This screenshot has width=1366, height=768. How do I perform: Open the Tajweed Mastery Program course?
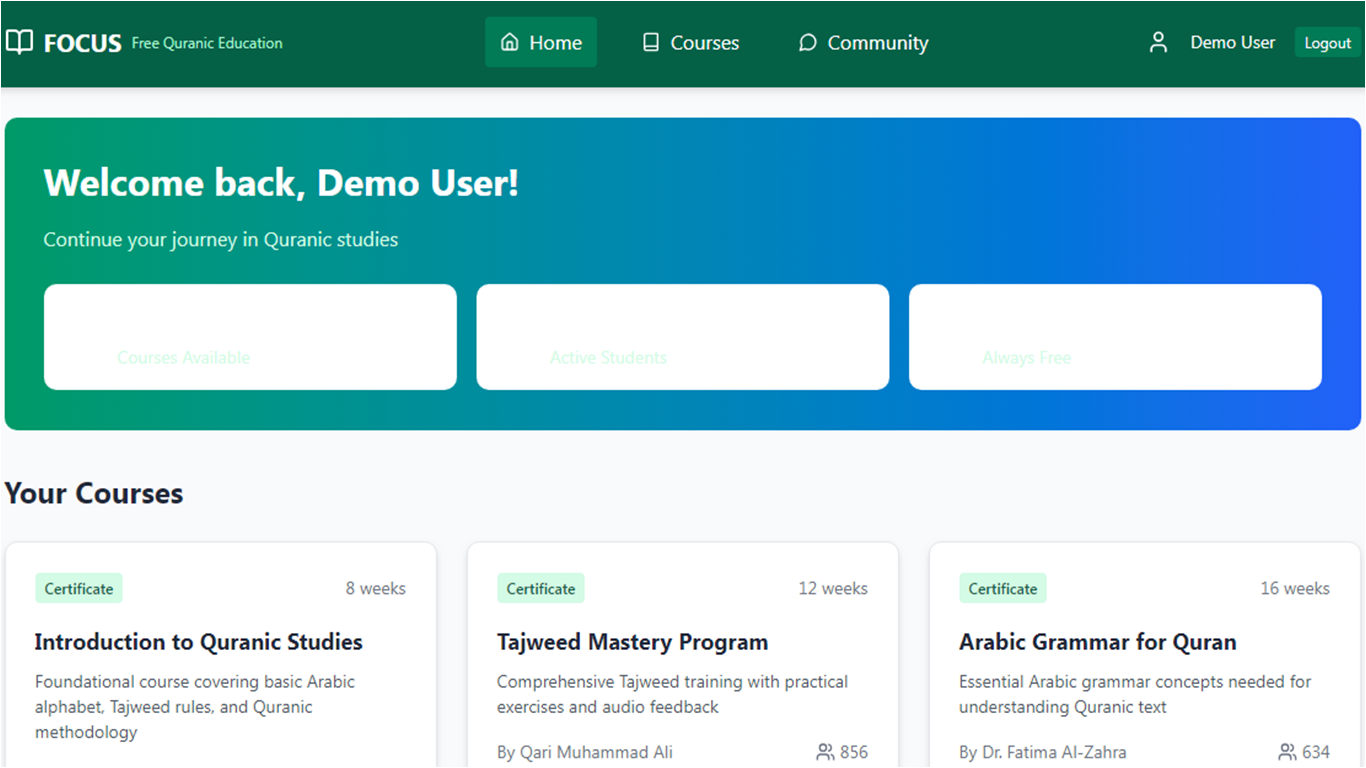pos(632,641)
